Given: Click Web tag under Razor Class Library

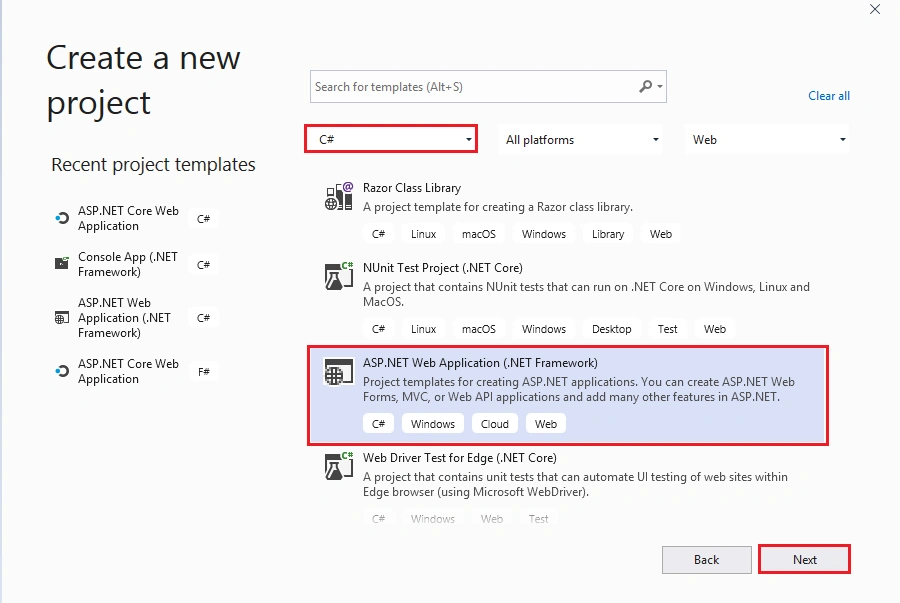Looking at the screenshot, I should coord(661,234).
